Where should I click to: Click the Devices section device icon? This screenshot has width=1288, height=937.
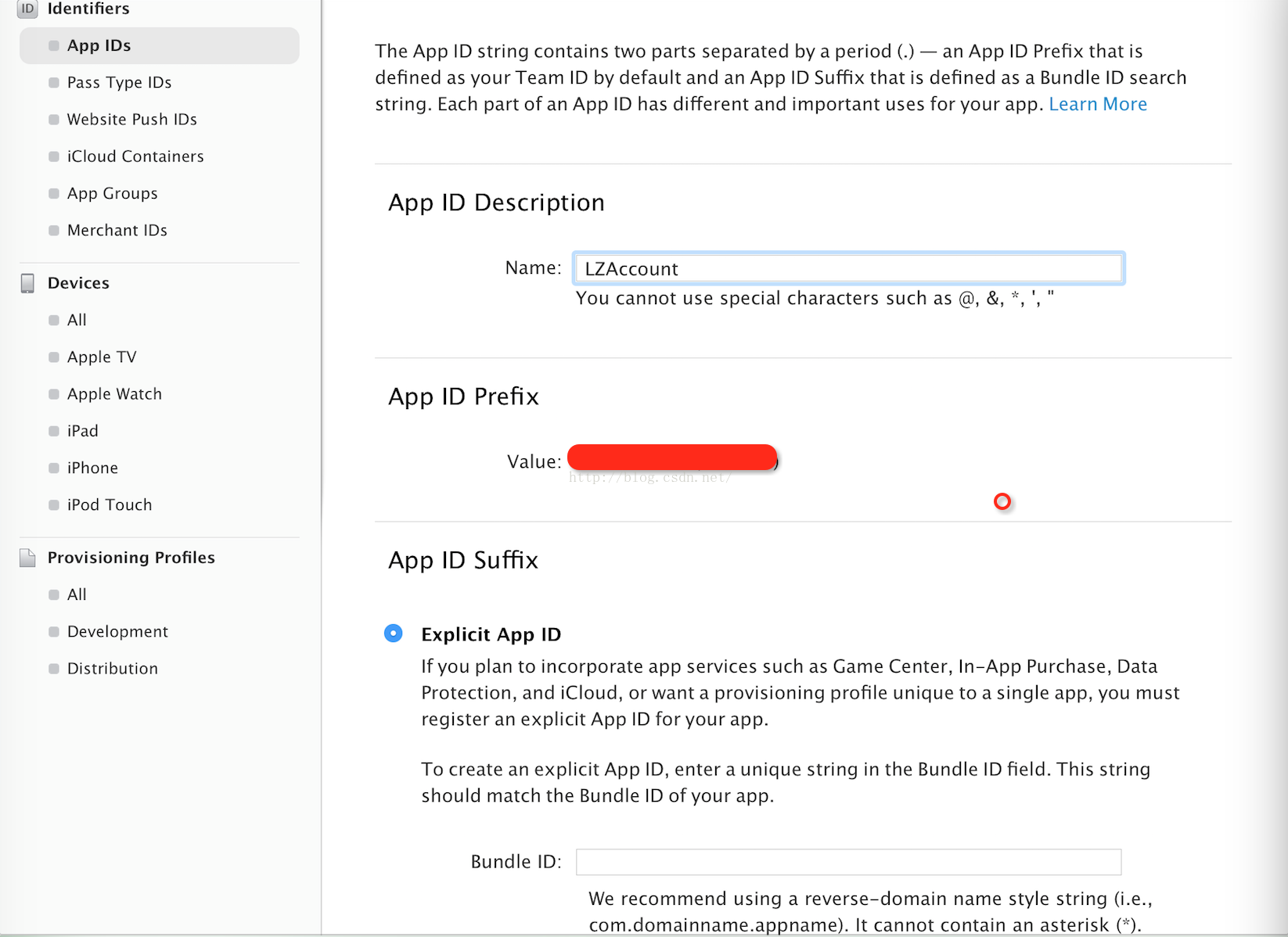tap(27, 283)
